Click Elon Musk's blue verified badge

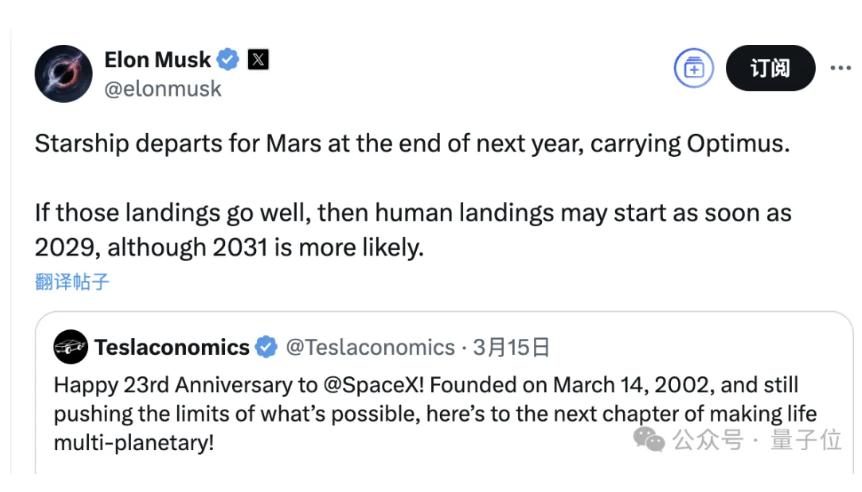[x=228, y=59]
